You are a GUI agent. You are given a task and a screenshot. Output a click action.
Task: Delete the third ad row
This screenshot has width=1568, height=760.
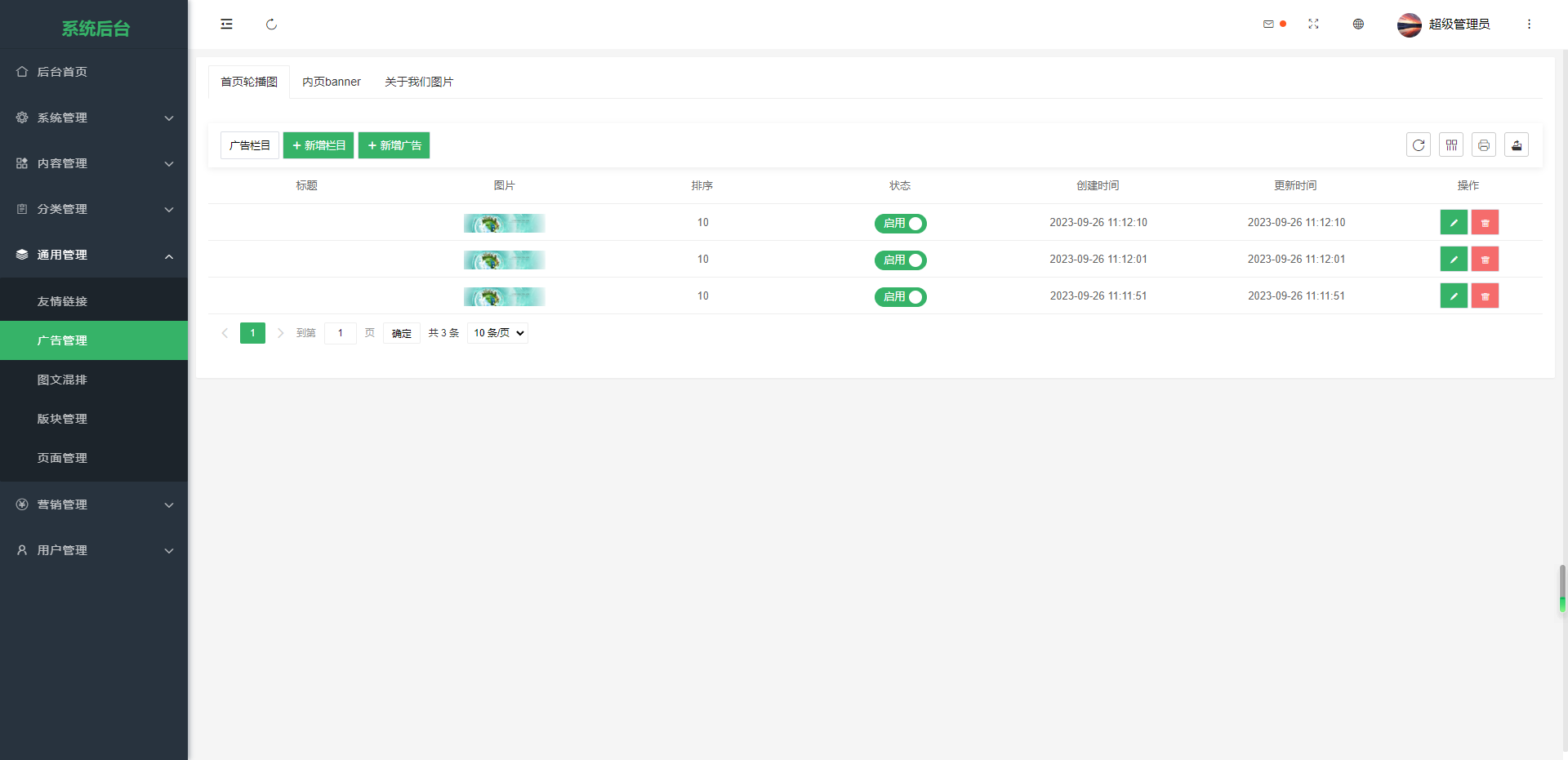pos(1485,296)
